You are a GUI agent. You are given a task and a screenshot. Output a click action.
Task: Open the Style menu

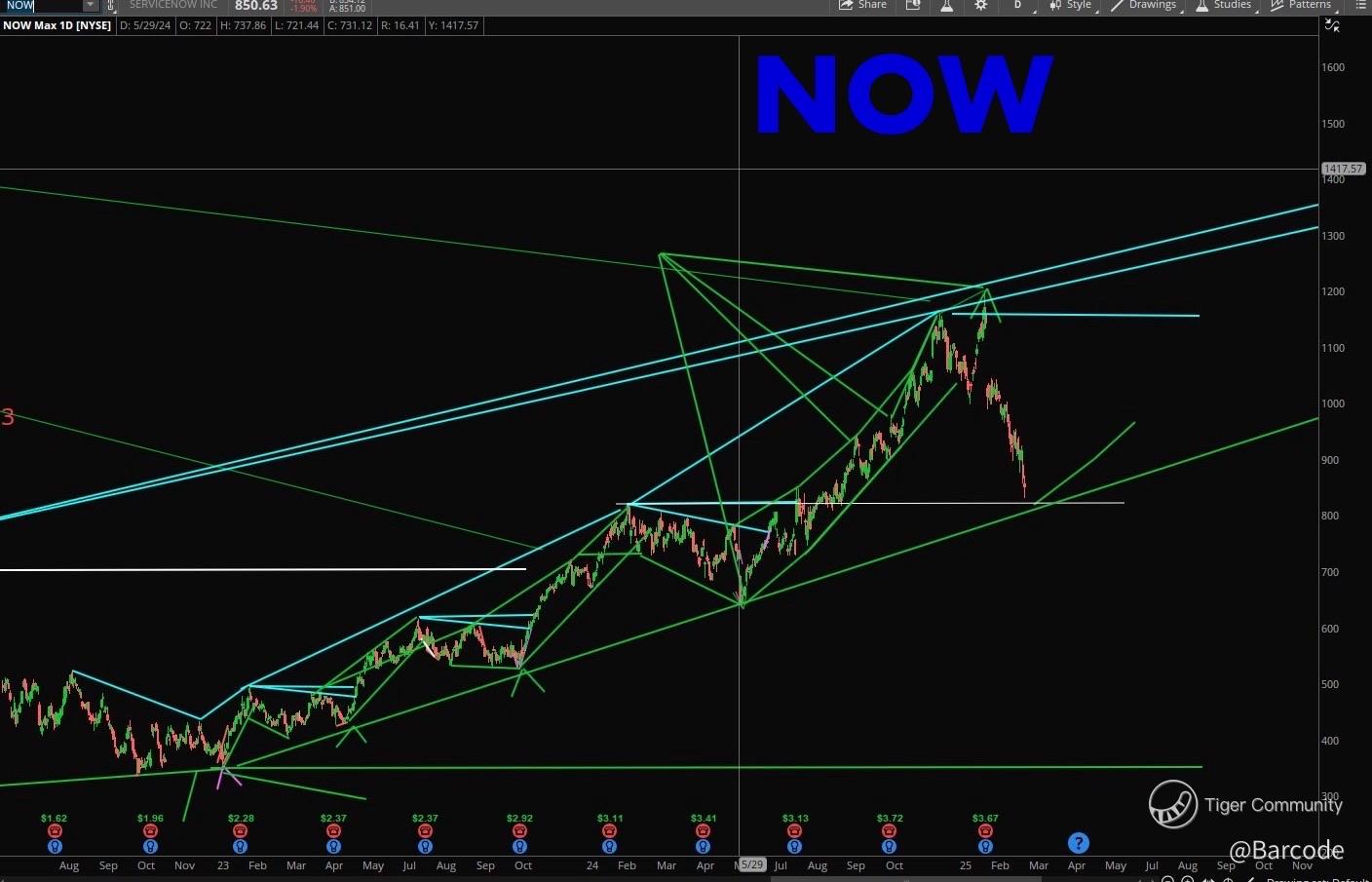click(x=1071, y=5)
